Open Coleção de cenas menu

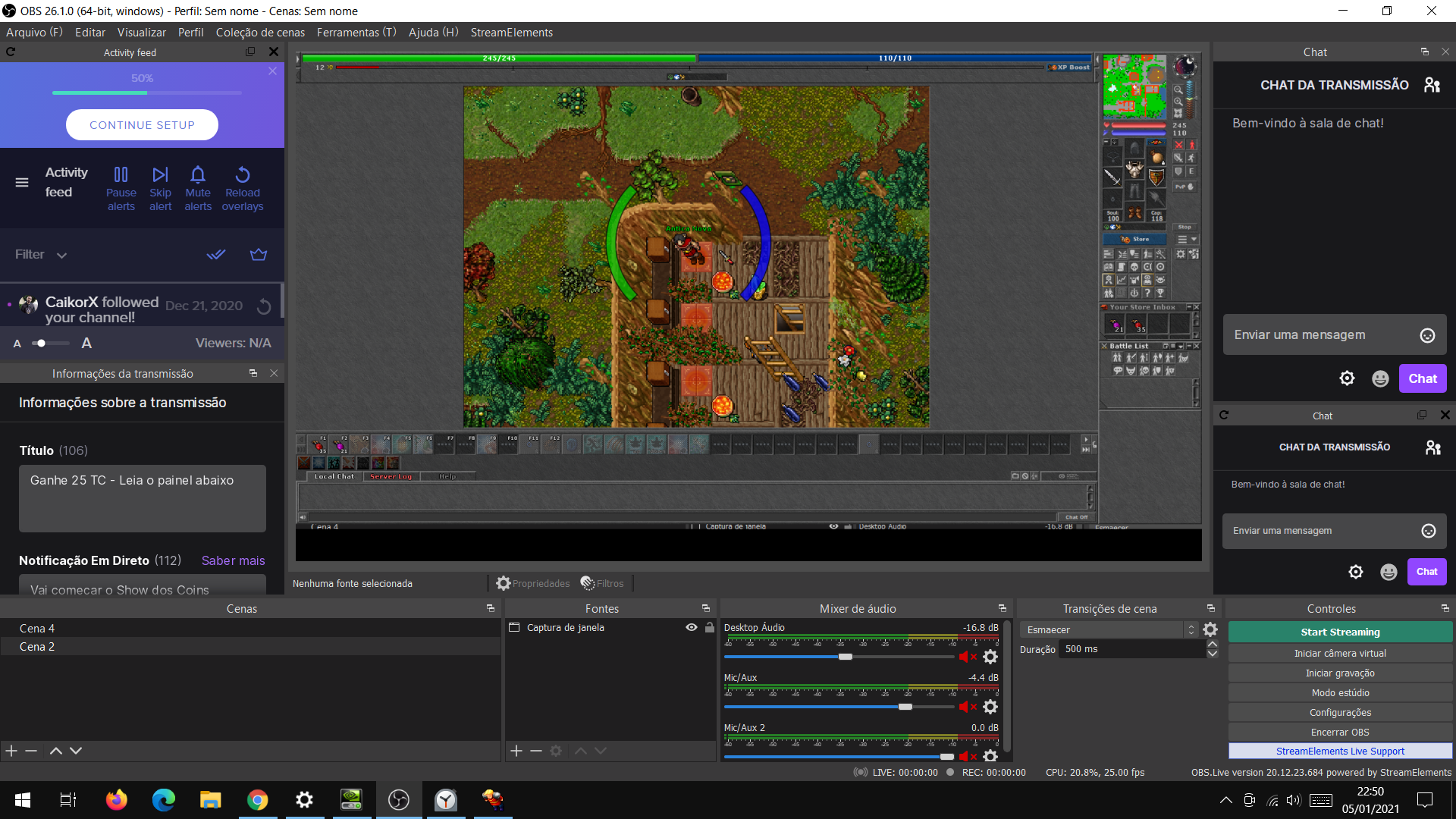(x=260, y=32)
